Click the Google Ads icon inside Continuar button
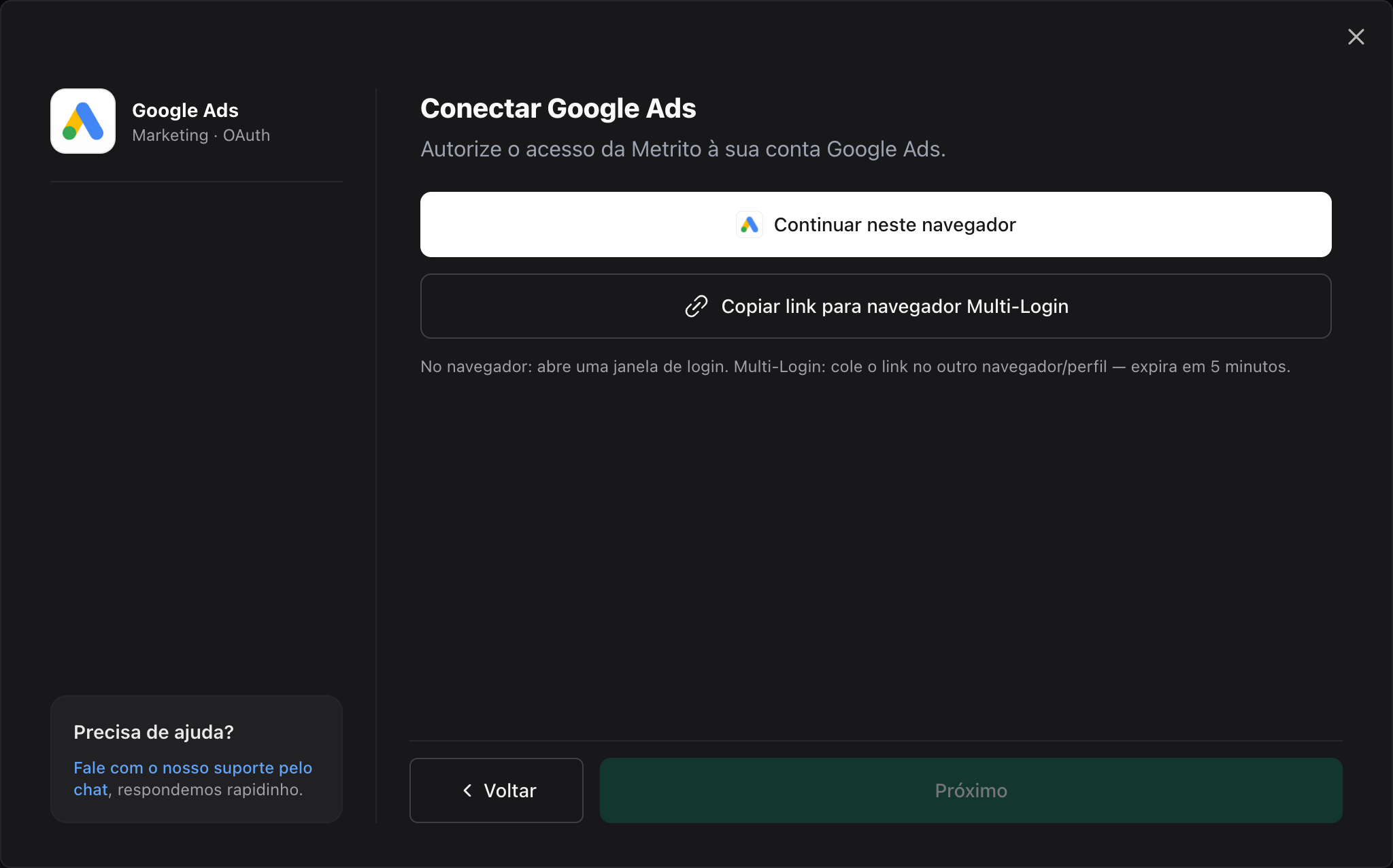The height and width of the screenshot is (868, 1393). [x=750, y=224]
